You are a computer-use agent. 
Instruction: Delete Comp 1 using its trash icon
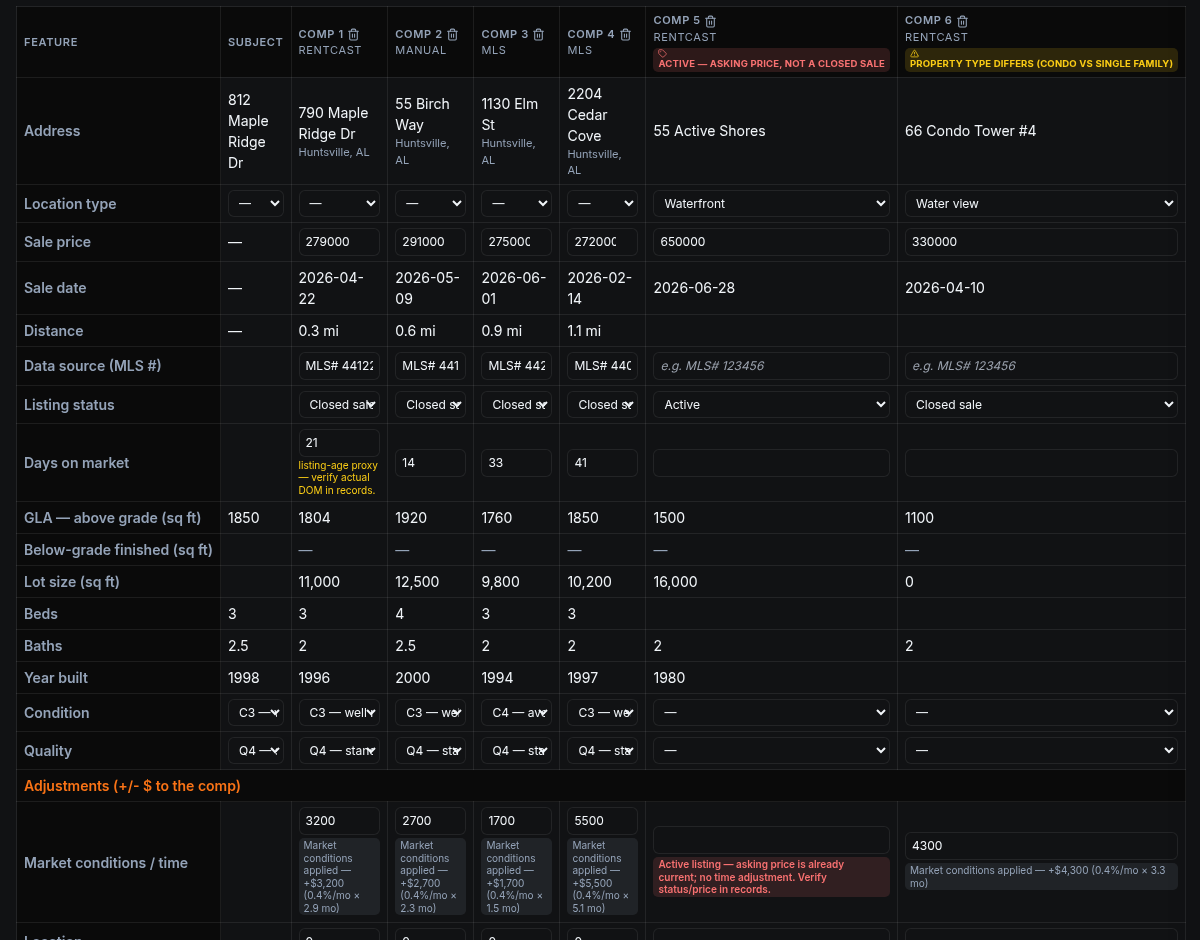point(353,34)
